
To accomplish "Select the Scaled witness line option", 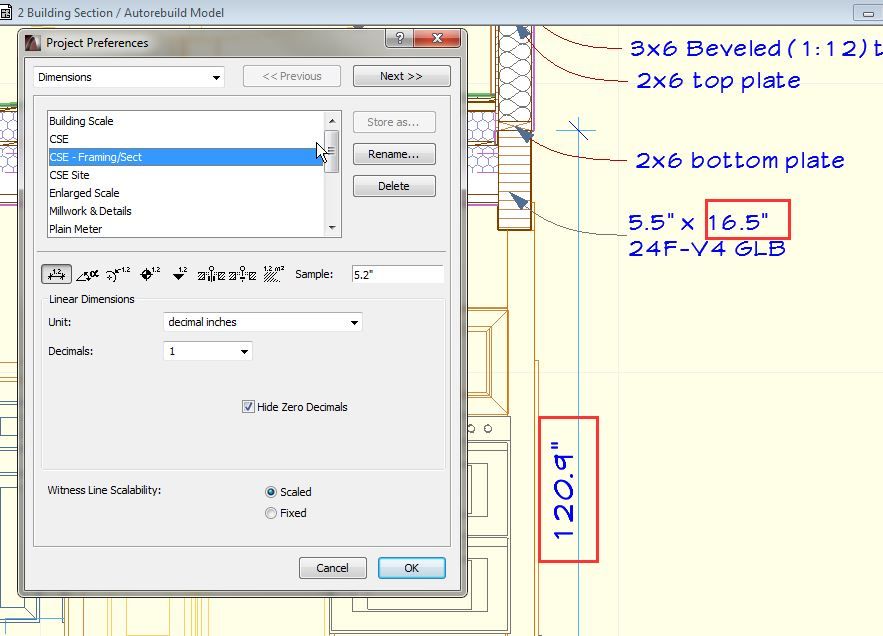I will 270,492.
